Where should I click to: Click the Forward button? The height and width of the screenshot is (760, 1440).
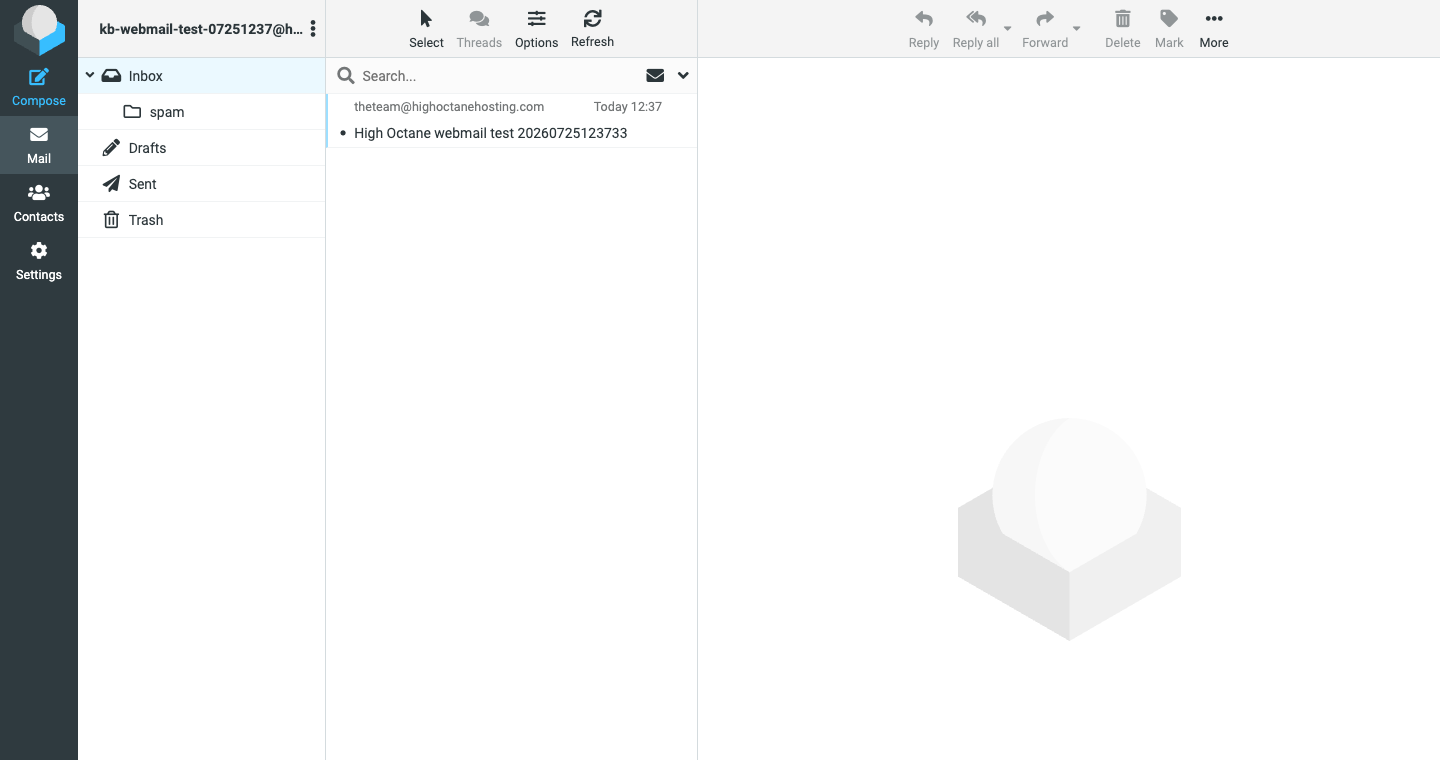[1045, 29]
